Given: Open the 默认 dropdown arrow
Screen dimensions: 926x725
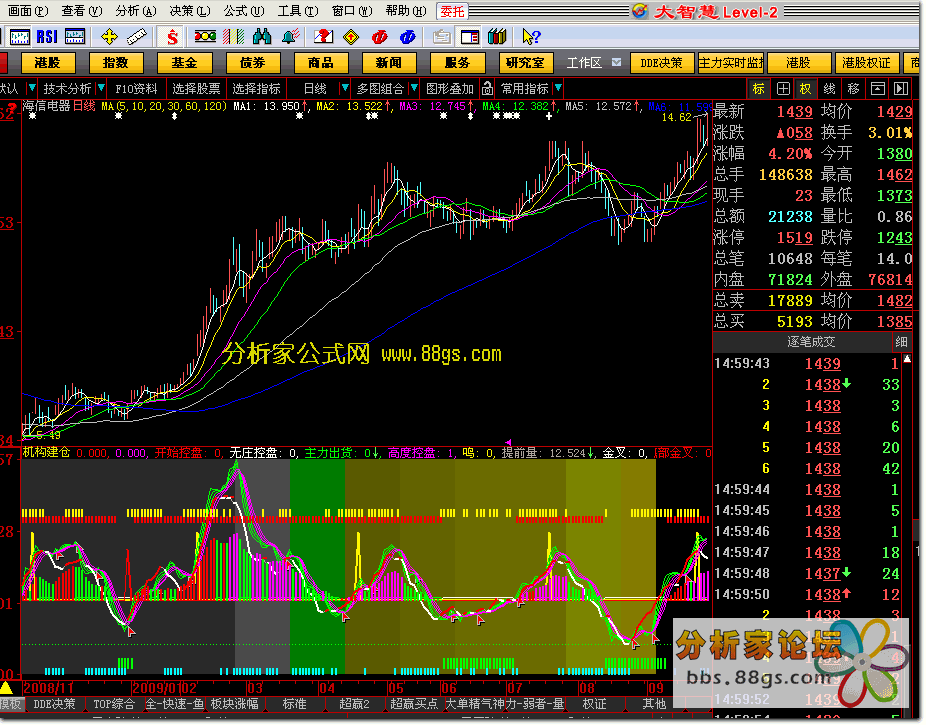Looking at the screenshot, I should [x=32, y=89].
